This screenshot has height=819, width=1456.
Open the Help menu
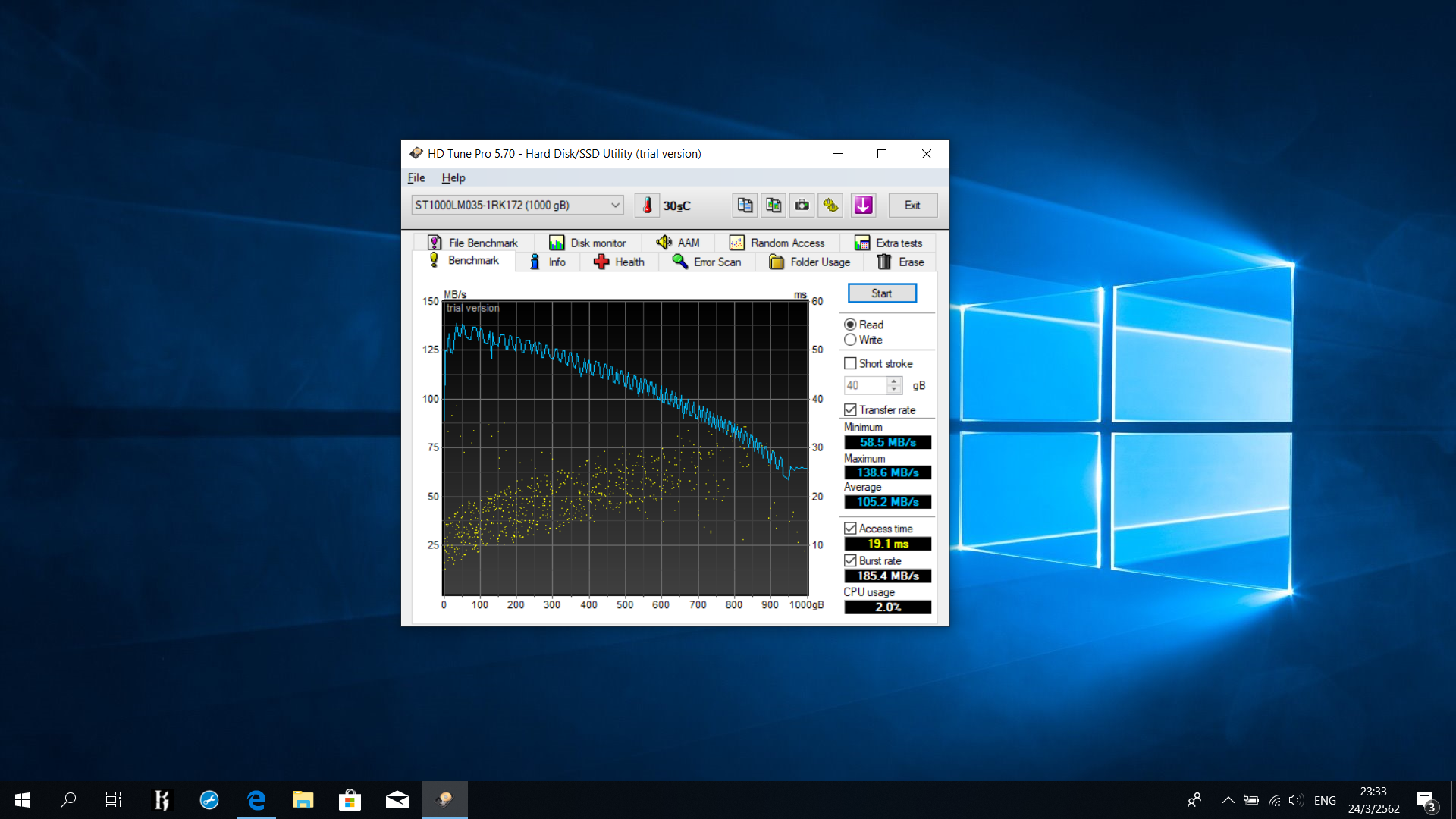pyautogui.click(x=453, y=177)
